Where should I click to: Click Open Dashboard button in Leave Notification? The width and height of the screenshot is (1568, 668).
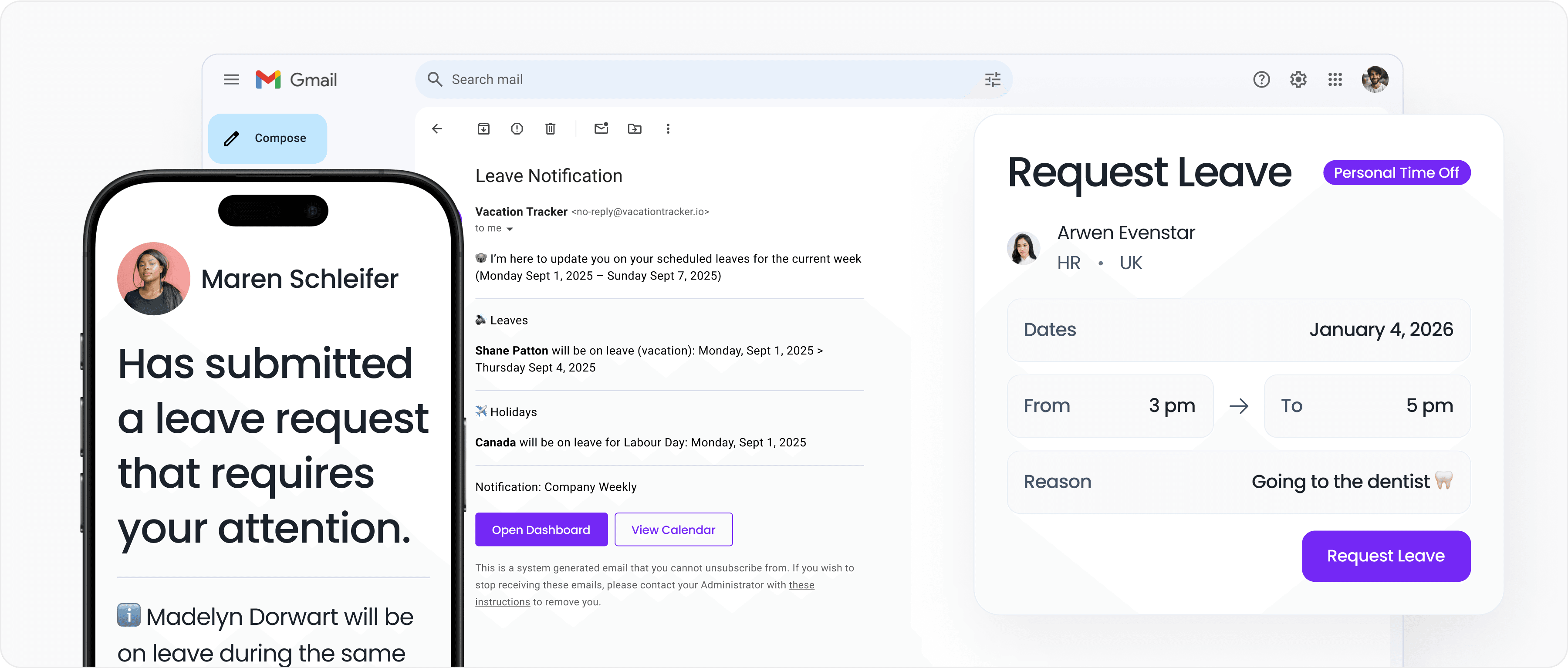point(540,529)
